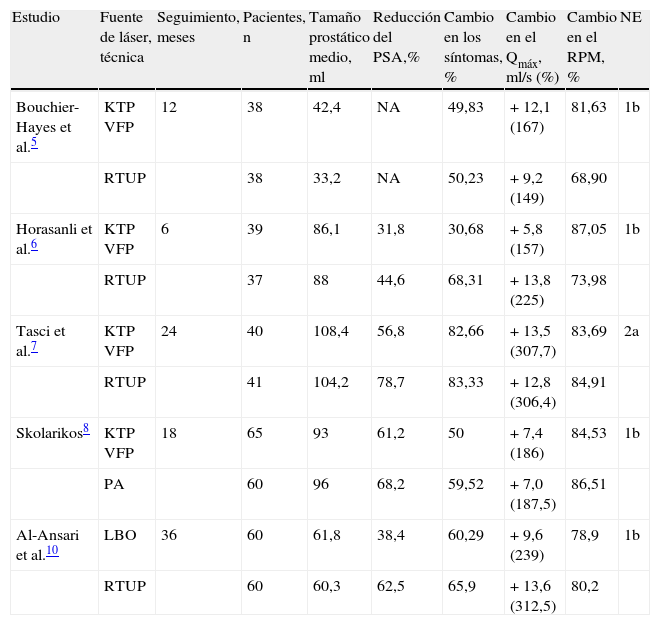Click the prostate size value '108,4'
660x625 pixels.
pyautogui.click(x=331, y=332)
